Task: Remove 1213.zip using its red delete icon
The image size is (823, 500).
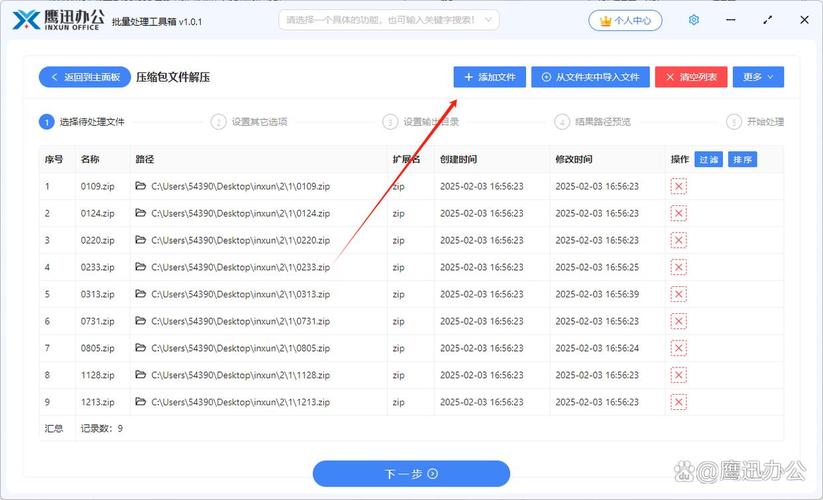Action: pyautogui.click(x=678, y=402)
